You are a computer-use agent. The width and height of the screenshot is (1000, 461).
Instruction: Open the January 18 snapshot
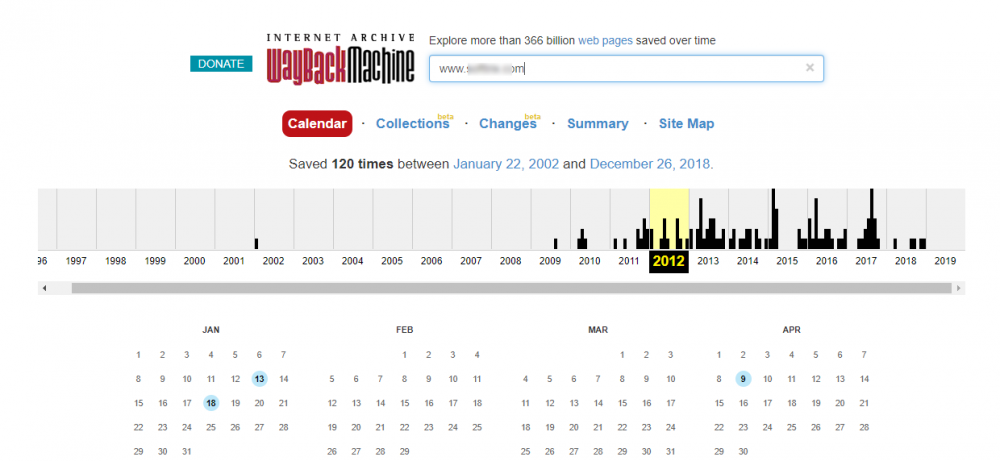pyautogui.click(x=211, y=403)
